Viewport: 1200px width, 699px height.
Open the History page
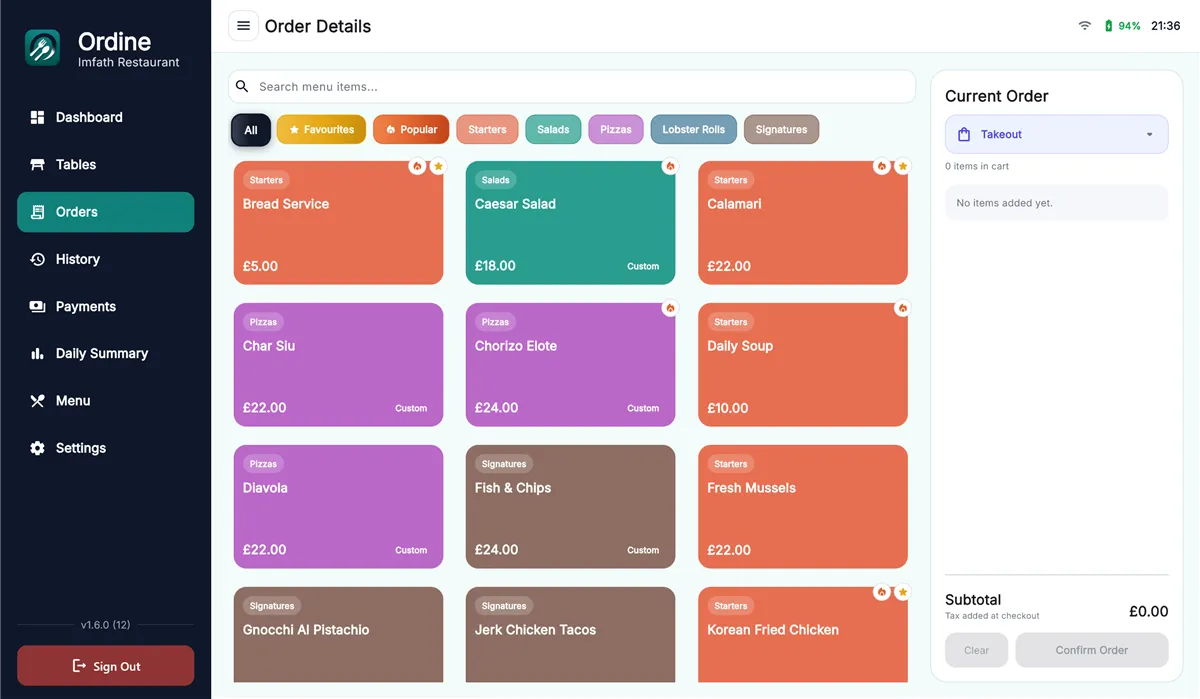[x=105, y=259]
